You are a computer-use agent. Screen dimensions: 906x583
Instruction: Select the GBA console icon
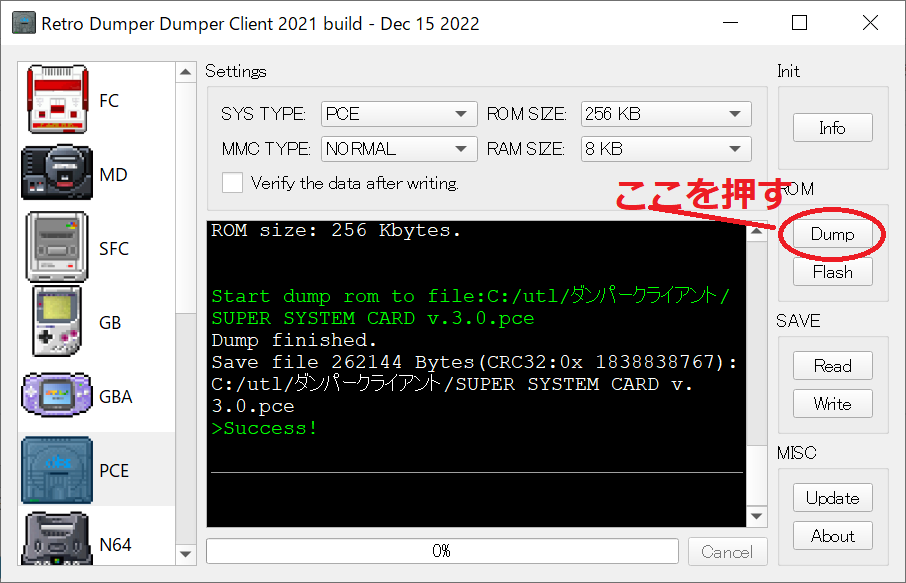click(x=57, y=395)
